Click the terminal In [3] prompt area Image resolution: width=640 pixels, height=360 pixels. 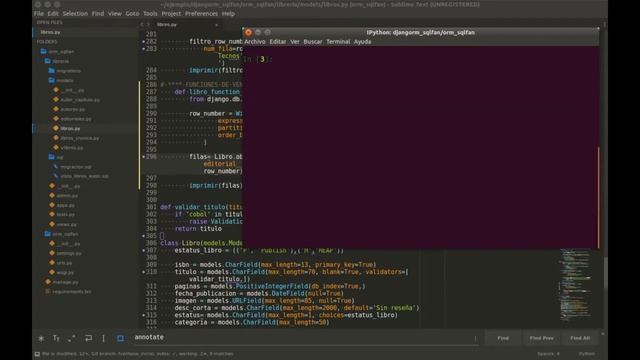(258, 59)
